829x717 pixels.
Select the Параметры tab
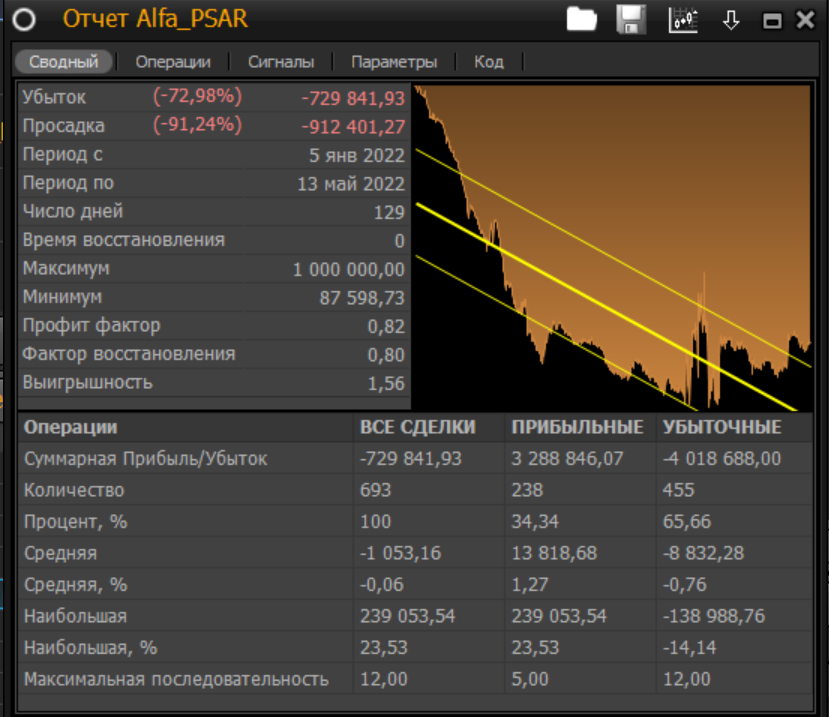coord(394,61)
